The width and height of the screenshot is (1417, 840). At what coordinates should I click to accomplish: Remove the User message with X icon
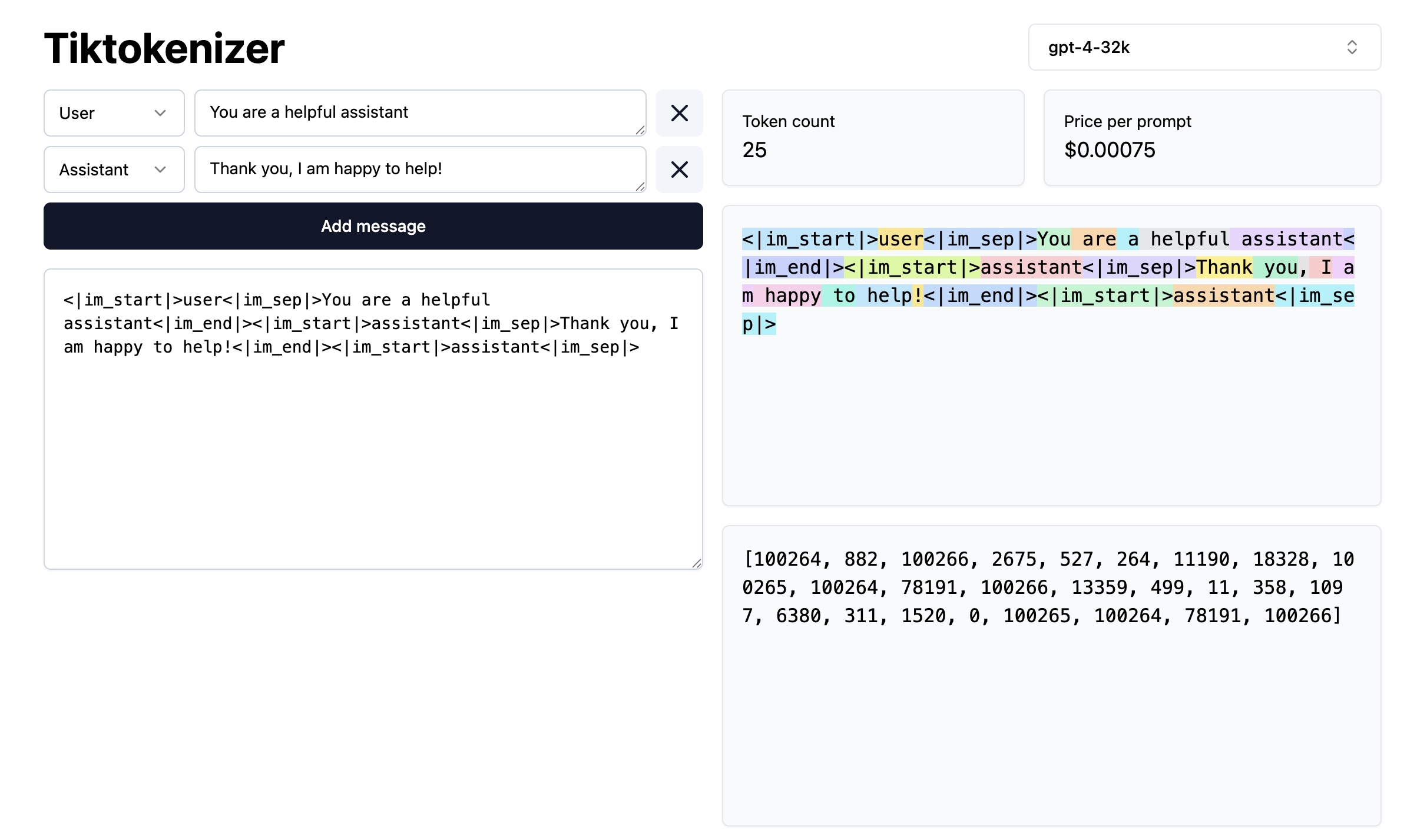pyautogui.click(x=679, y=113)
